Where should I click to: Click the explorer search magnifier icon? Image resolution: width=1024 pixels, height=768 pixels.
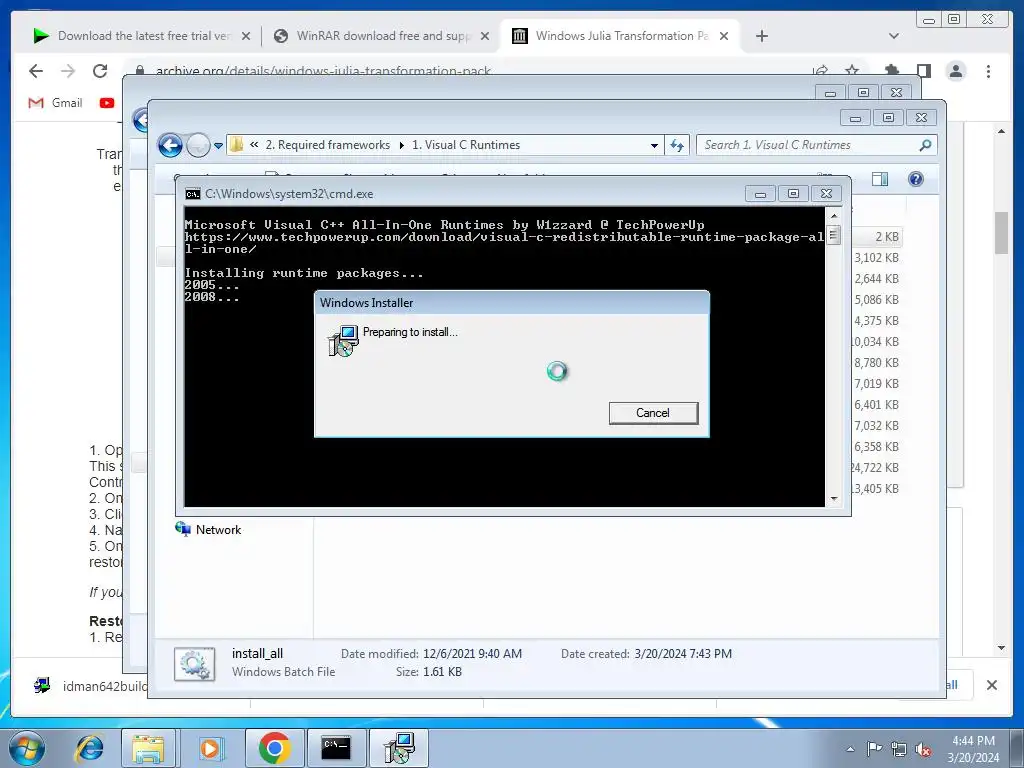925,145
